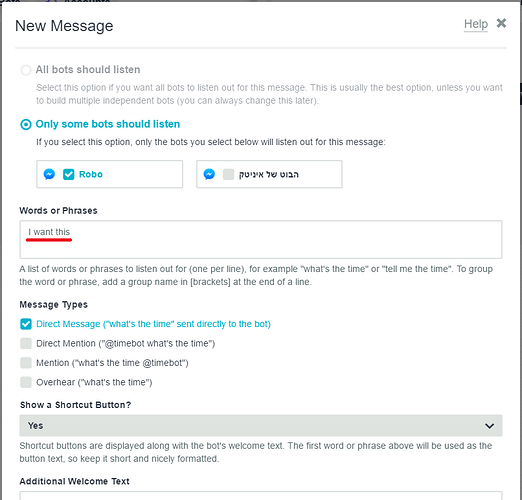Screen dimensions: 522x500
Task: Select Only some bots should listen
Action: [x=26, y=124]
